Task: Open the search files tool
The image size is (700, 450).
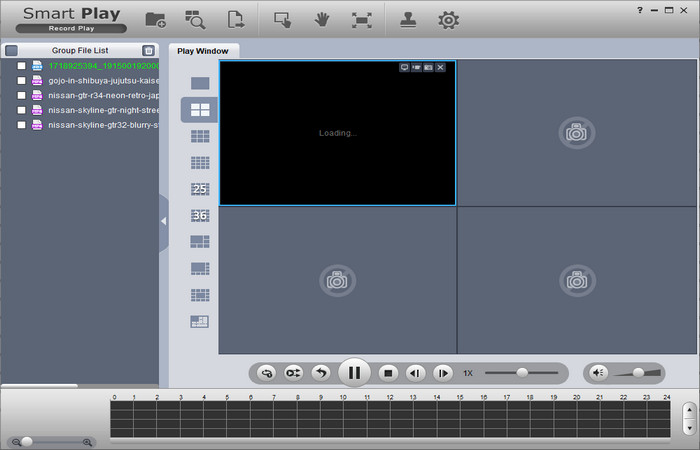Action: click(x=195, y=19)
